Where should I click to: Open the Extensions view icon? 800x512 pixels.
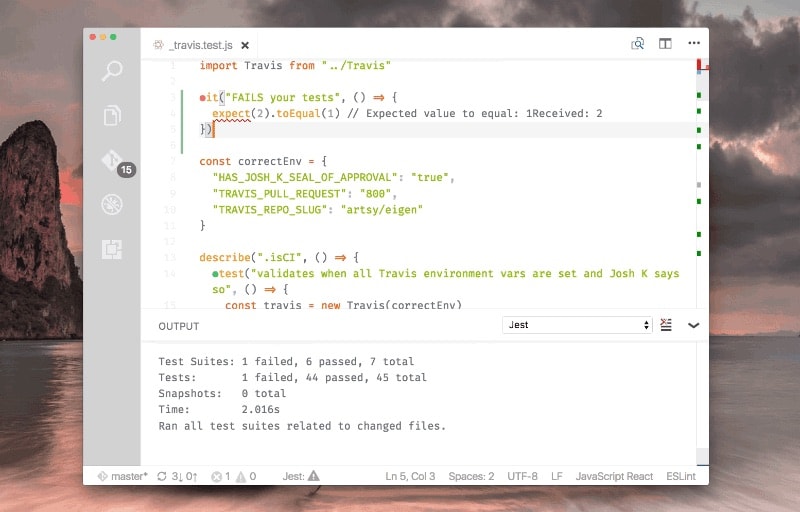112,249
